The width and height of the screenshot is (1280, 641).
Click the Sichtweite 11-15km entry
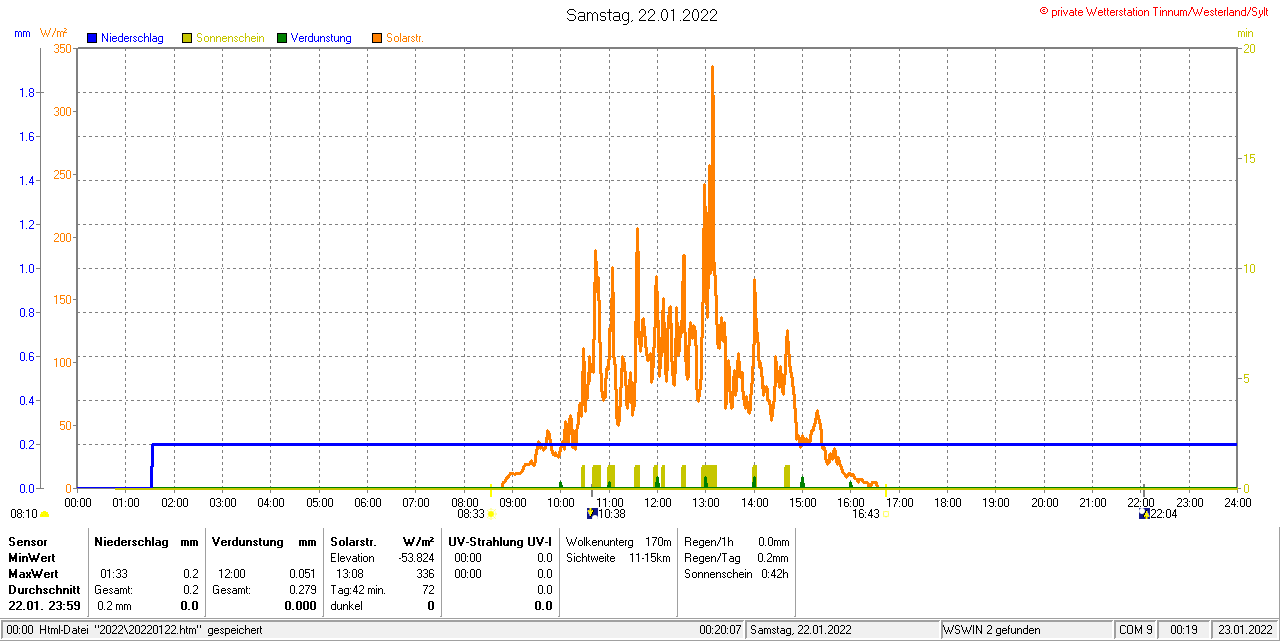pos(618,558)
